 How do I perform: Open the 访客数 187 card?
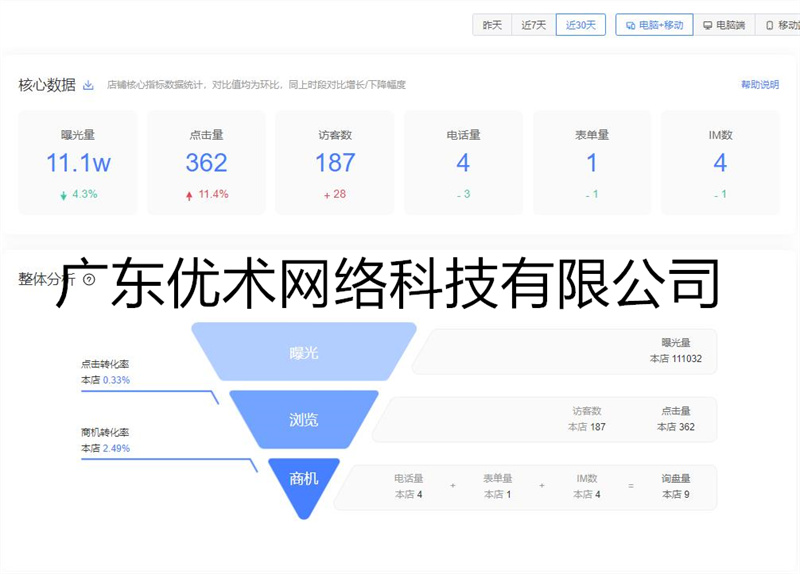[335, 162]
